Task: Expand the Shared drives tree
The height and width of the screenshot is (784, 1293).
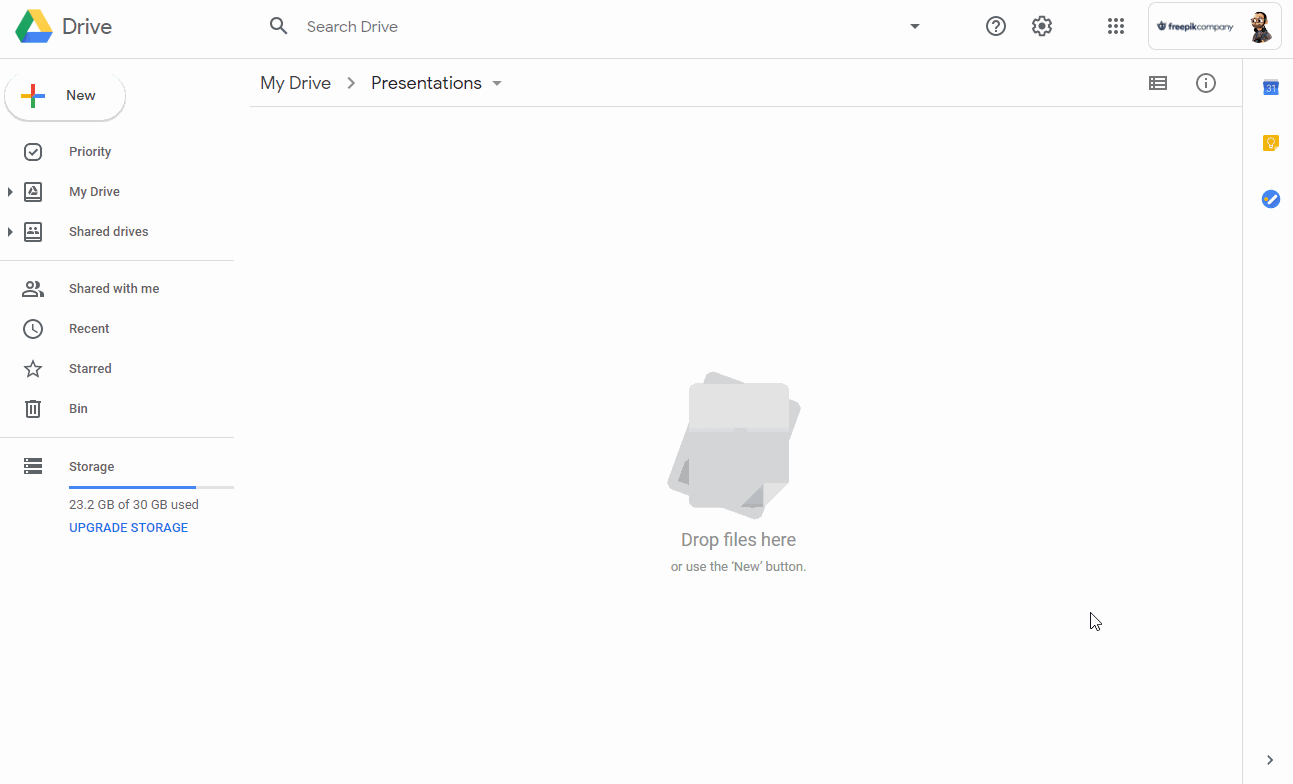Action: [10, 232]
